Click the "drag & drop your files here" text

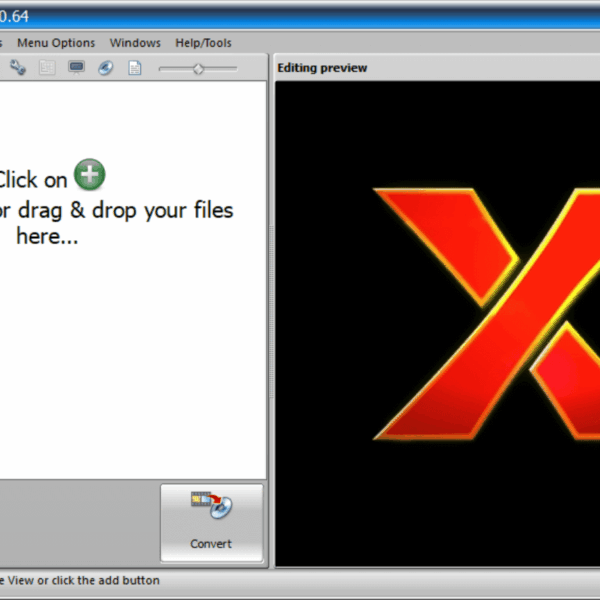click(x=115, y=223)
